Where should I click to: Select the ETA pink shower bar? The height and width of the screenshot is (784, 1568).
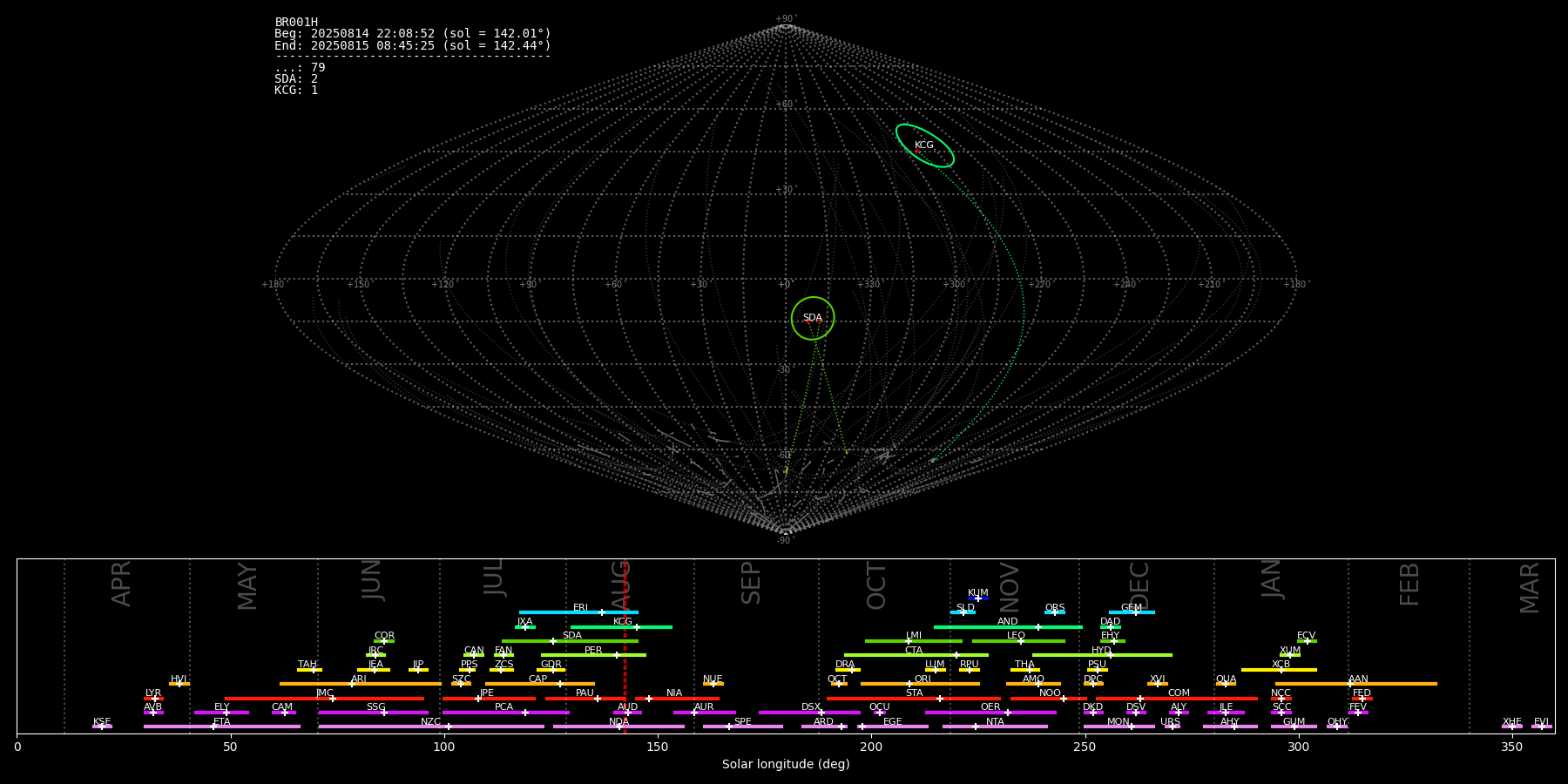click(x=222, y=727)
